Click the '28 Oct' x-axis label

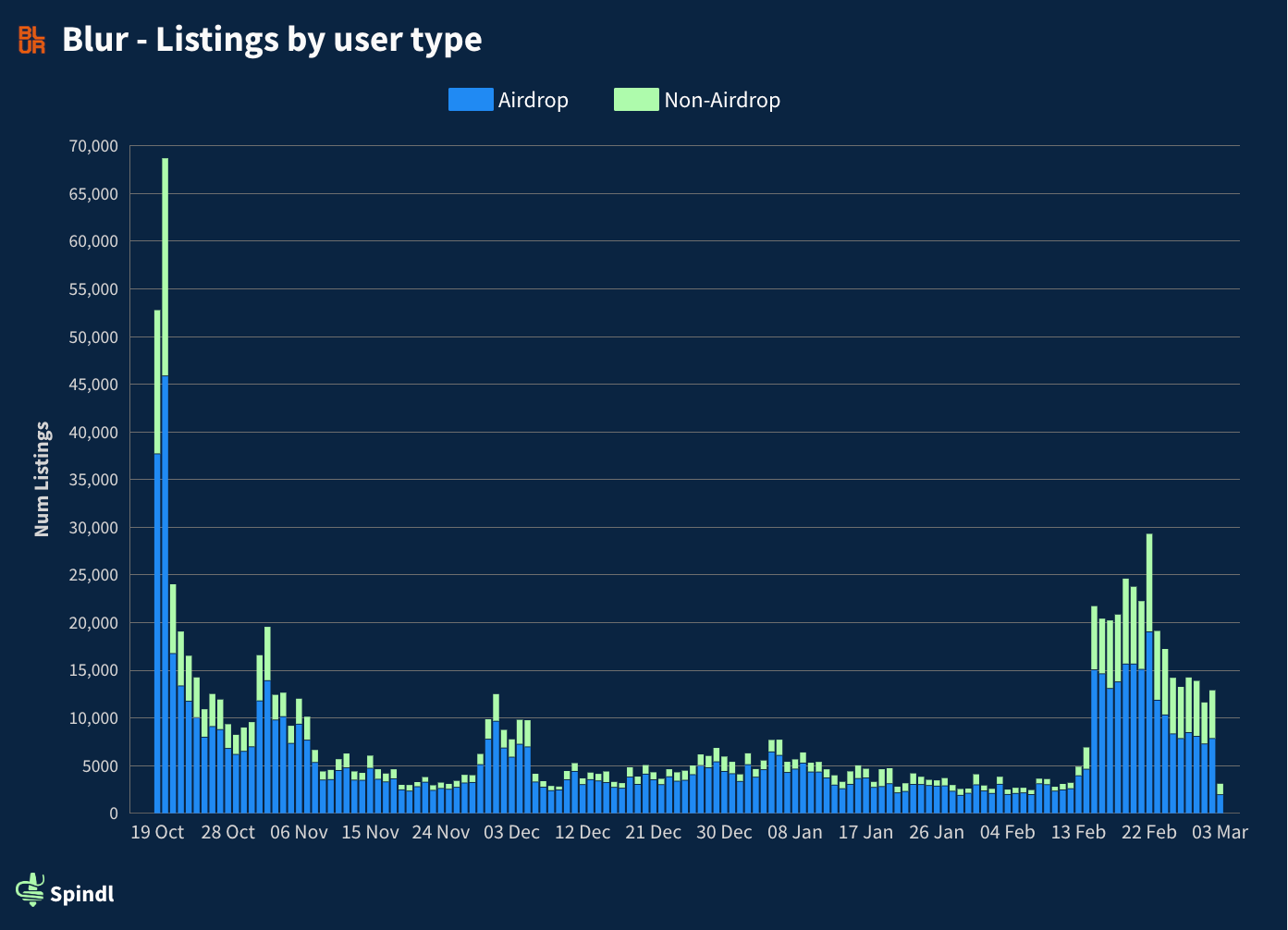[227, 832]
